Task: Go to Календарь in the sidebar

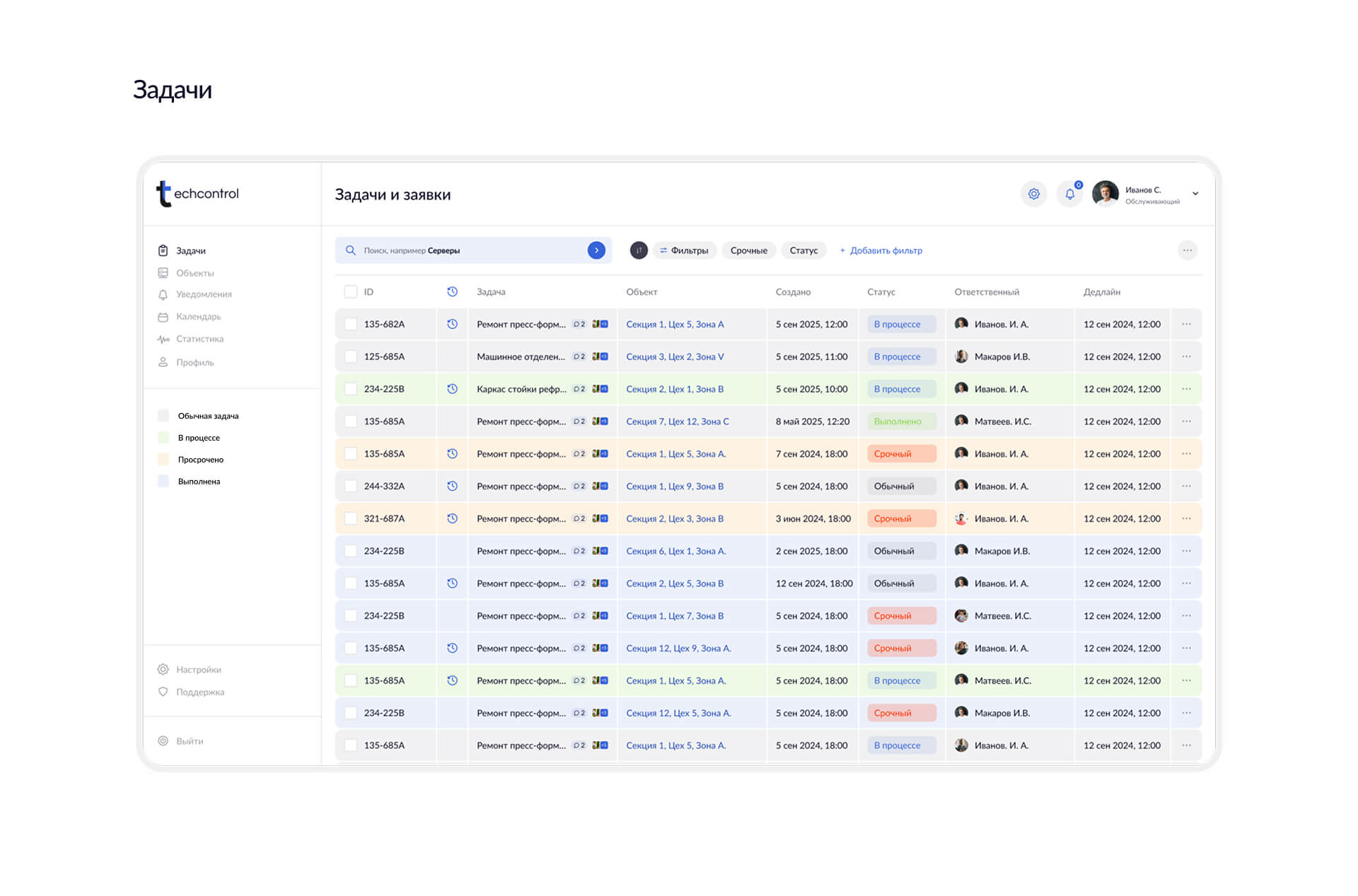Action: (198, 317)
